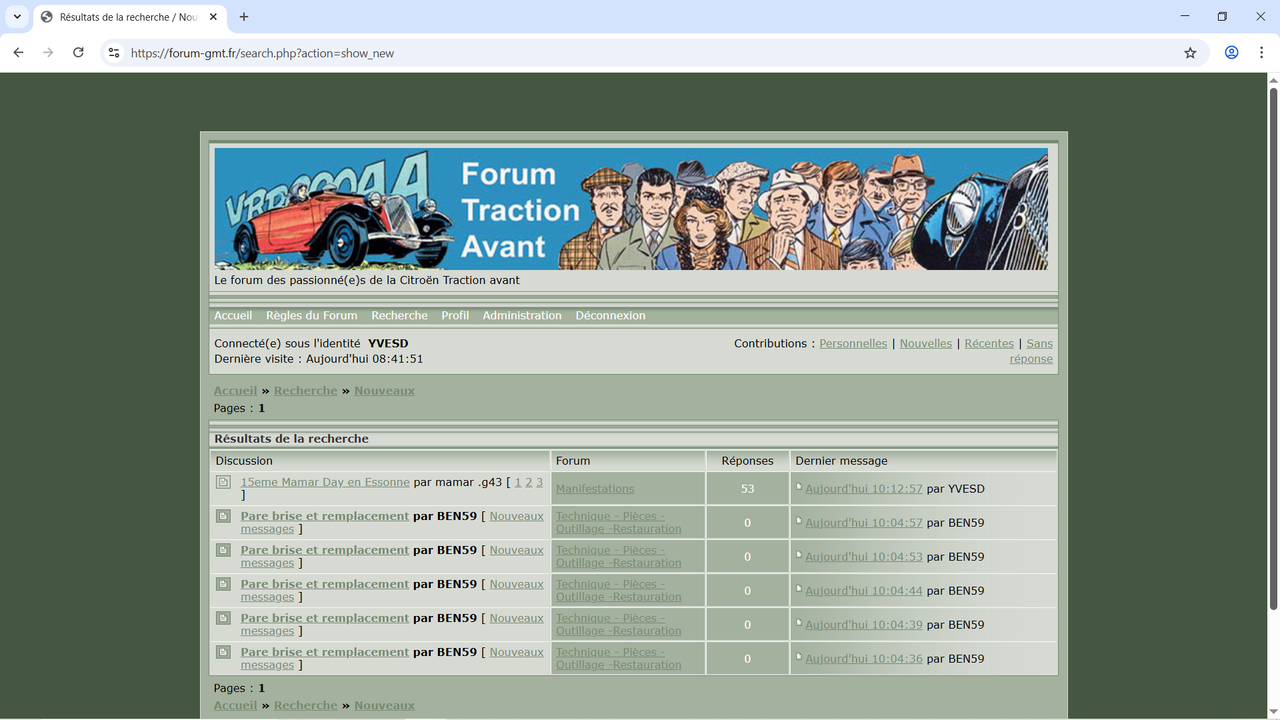Open Technique - Pièces forum in 10:04:36 row

[619, 659]
